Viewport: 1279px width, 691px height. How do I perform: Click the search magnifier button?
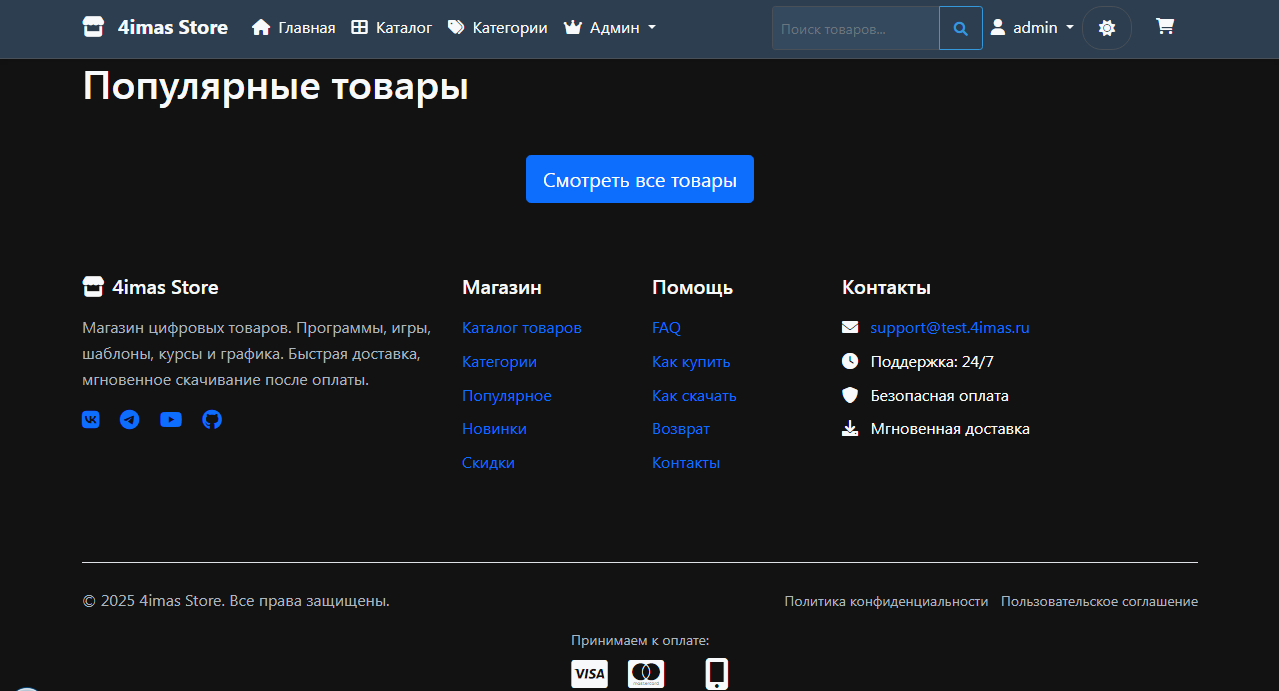coord(959,27)
